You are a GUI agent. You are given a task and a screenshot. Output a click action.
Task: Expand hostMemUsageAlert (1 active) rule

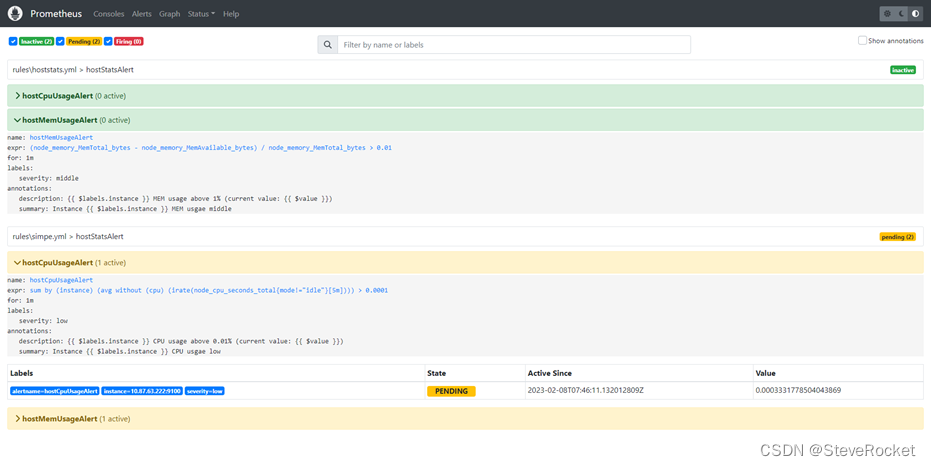click(x=465, y=419)
